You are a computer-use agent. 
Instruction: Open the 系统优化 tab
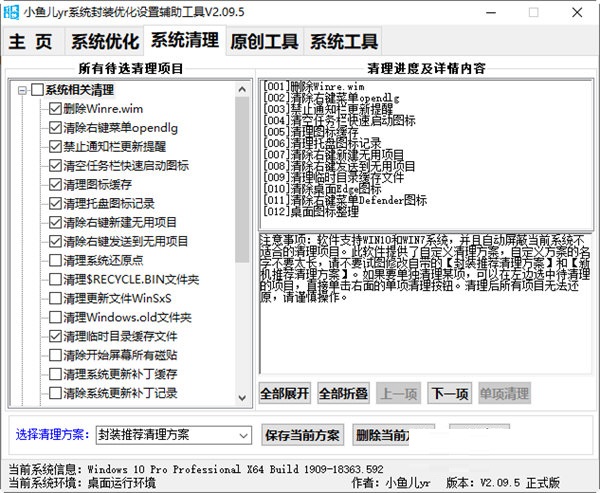pyautogui.click(x=104, y=41)
